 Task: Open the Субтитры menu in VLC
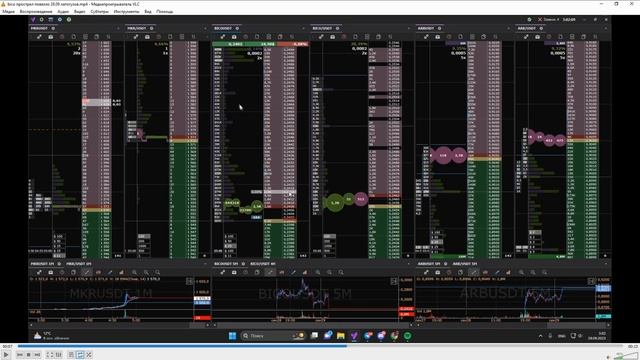point(100,11)
